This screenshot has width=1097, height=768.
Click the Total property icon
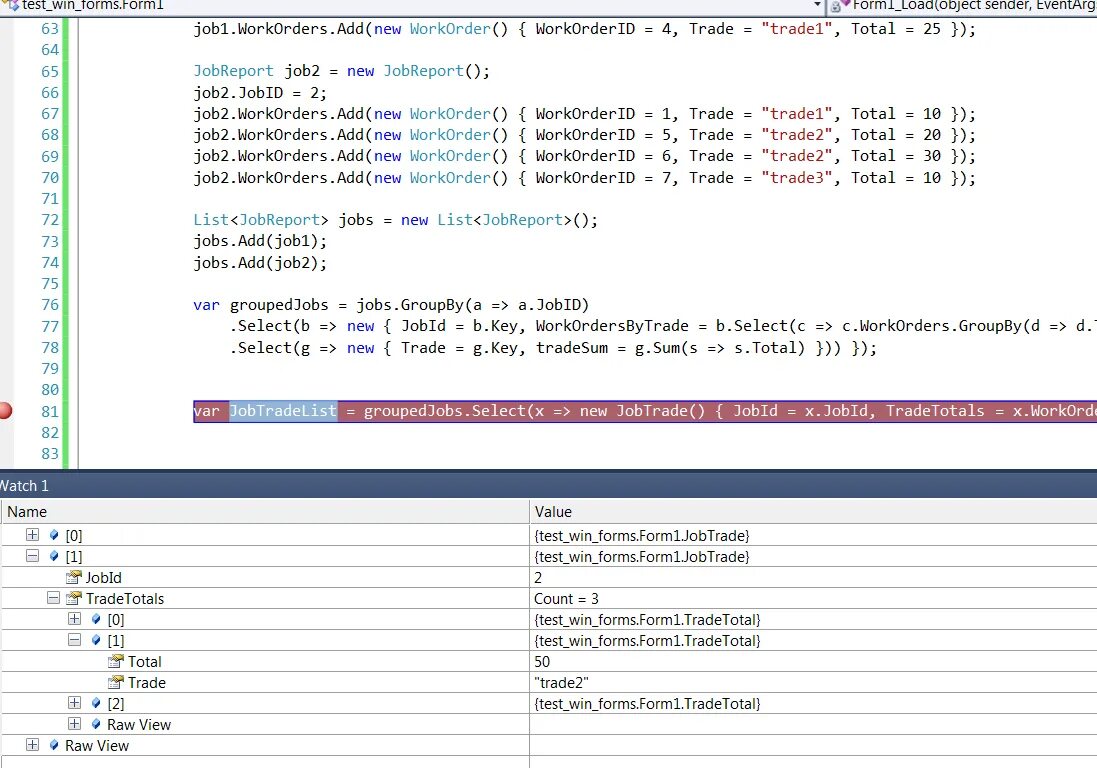point(115,661)
